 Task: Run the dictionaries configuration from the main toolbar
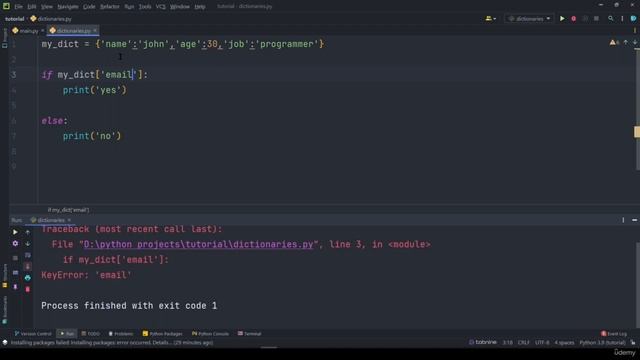(562, 18)
